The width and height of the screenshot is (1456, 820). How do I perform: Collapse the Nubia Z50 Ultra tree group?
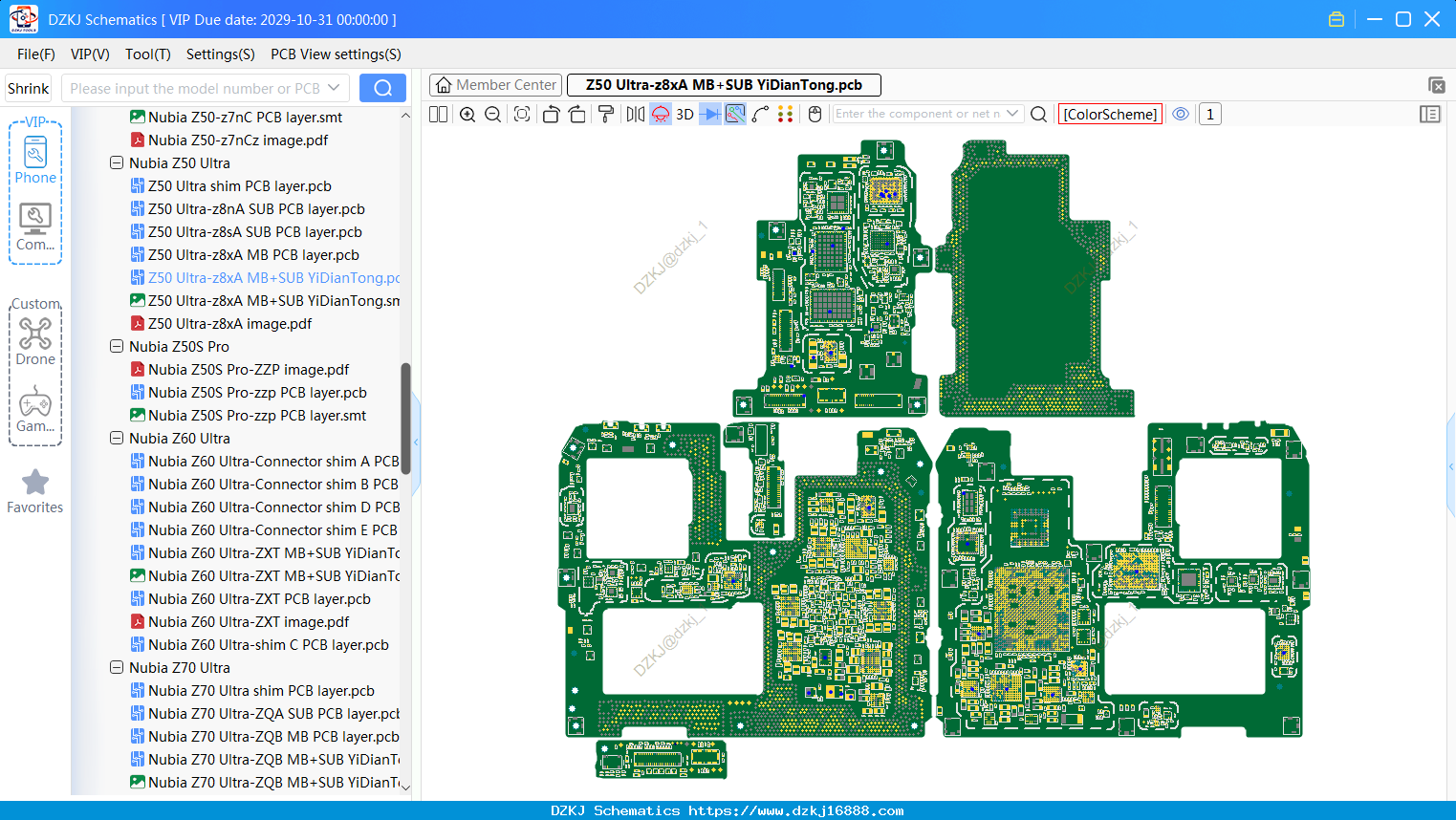[x=117, y=163]
